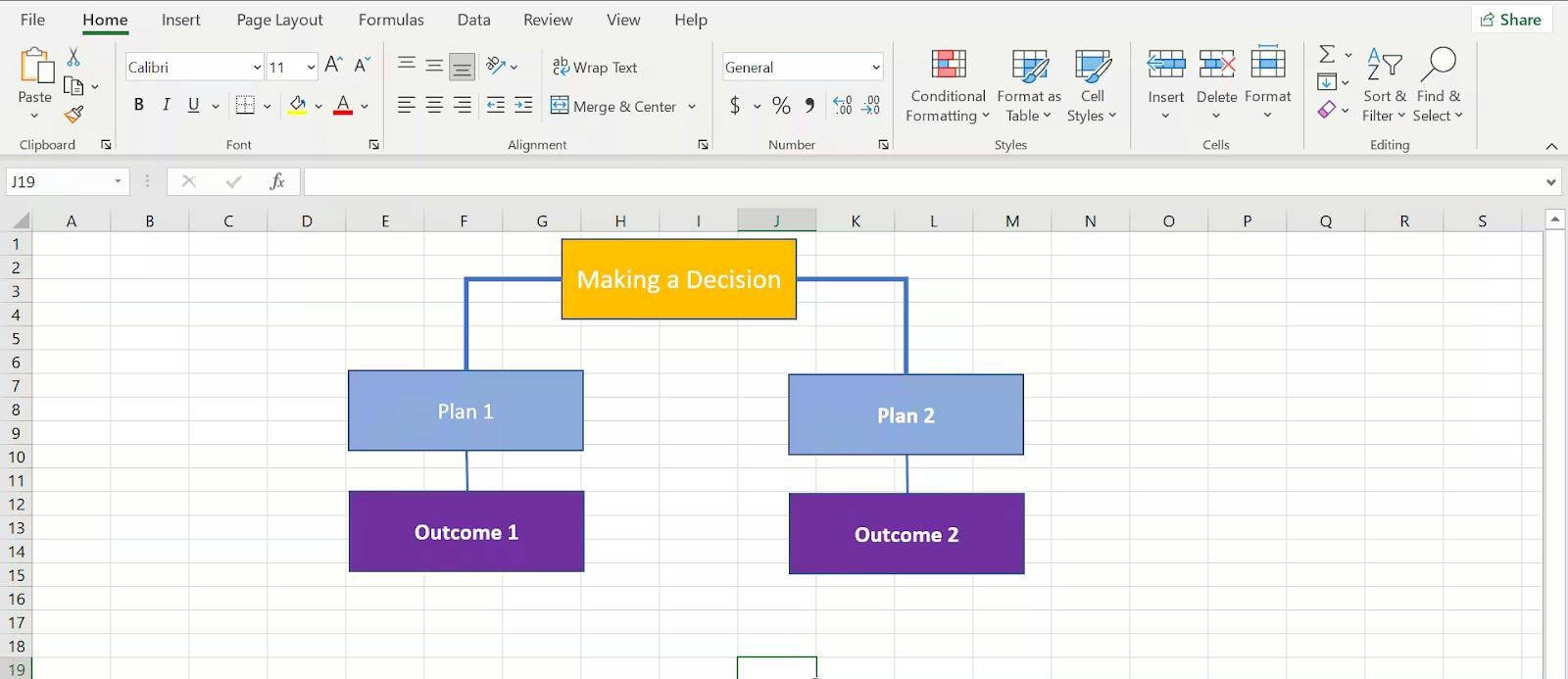Open Merge & Center dropdown arrow

coord(692,106)
